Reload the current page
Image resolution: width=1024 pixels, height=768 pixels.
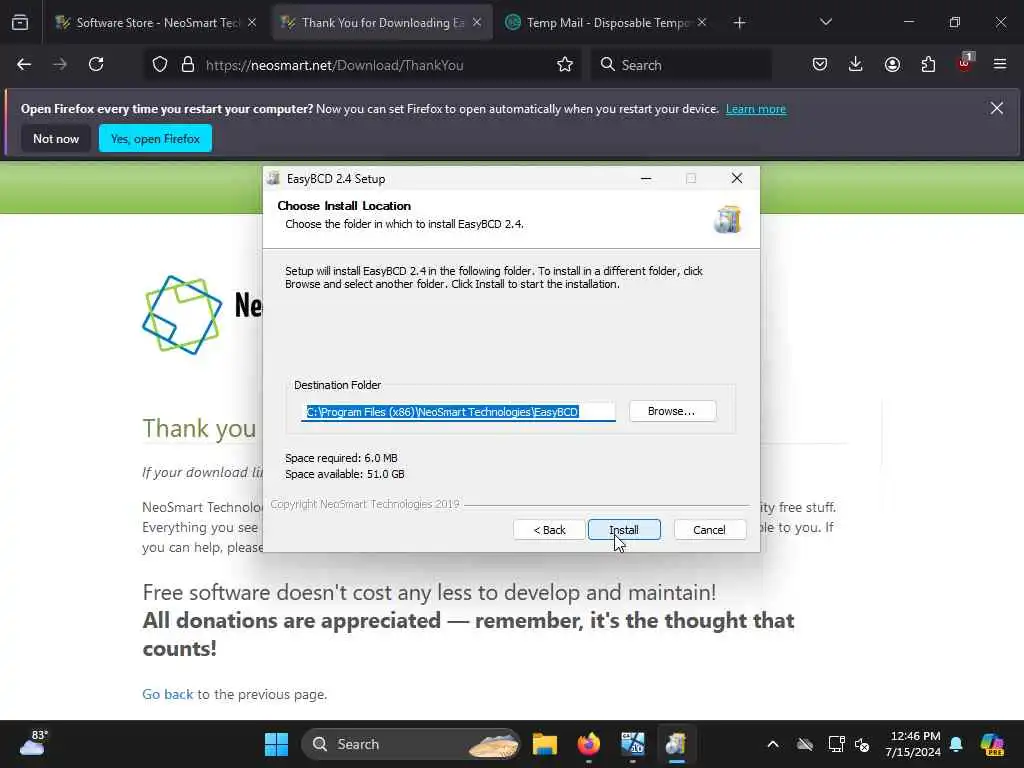tap(96, 65)
